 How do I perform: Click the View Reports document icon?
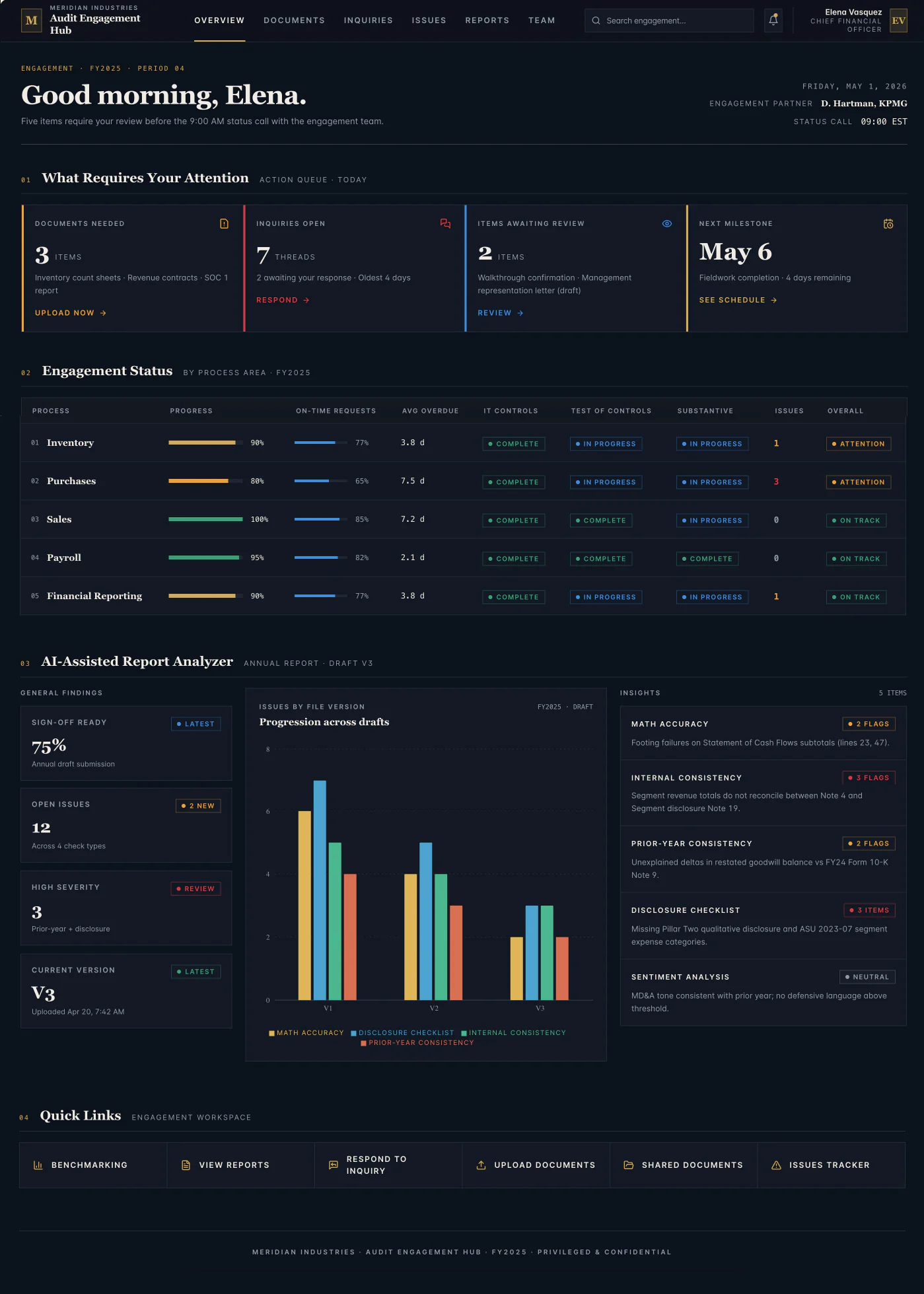(x=186, y=1165)
